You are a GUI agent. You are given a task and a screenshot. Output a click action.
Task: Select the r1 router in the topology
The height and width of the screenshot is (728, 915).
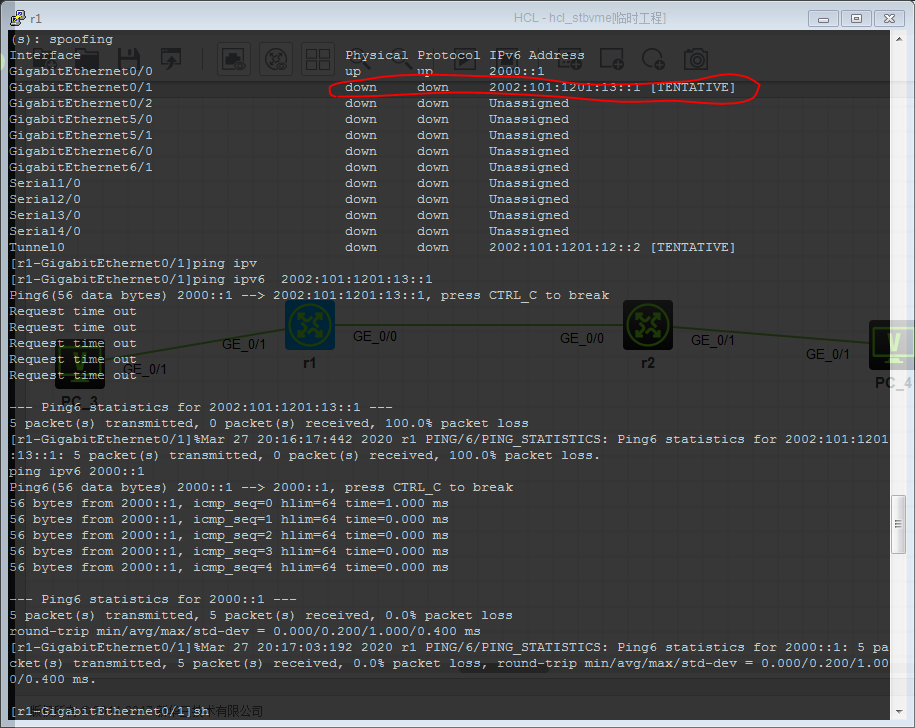[x=310, y=325]
